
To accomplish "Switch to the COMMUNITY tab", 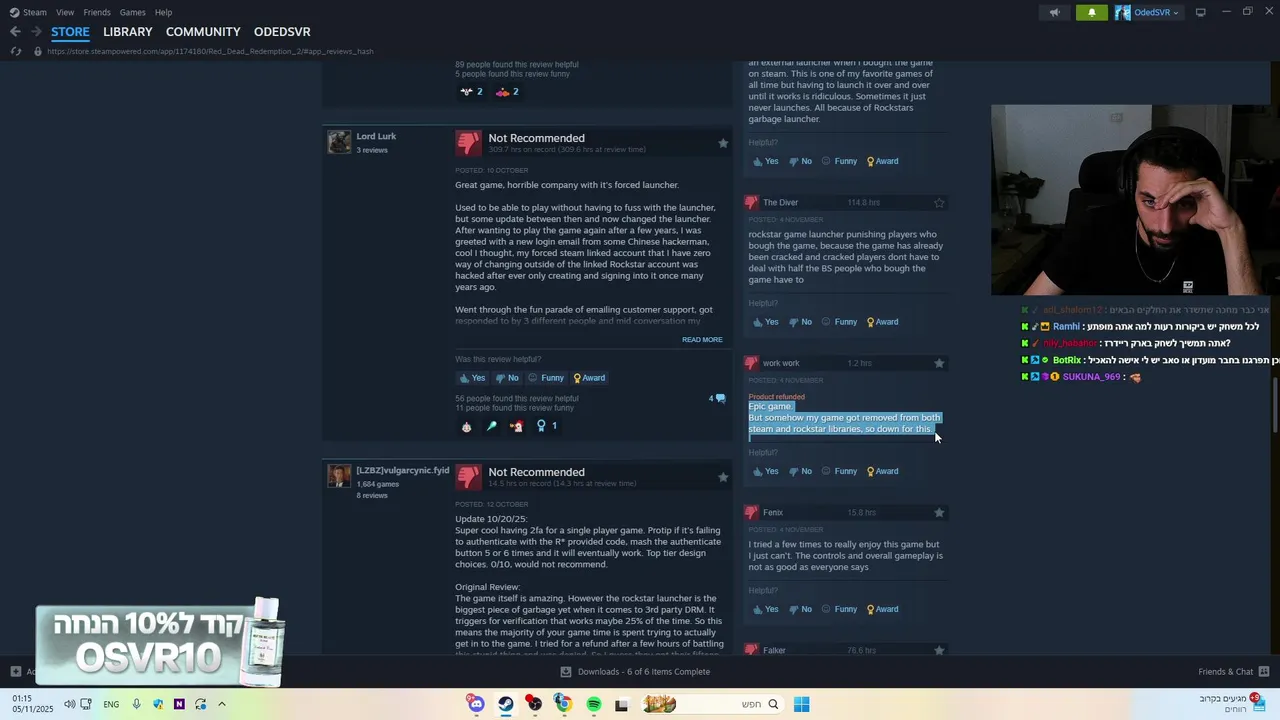I will click(203, 32).
